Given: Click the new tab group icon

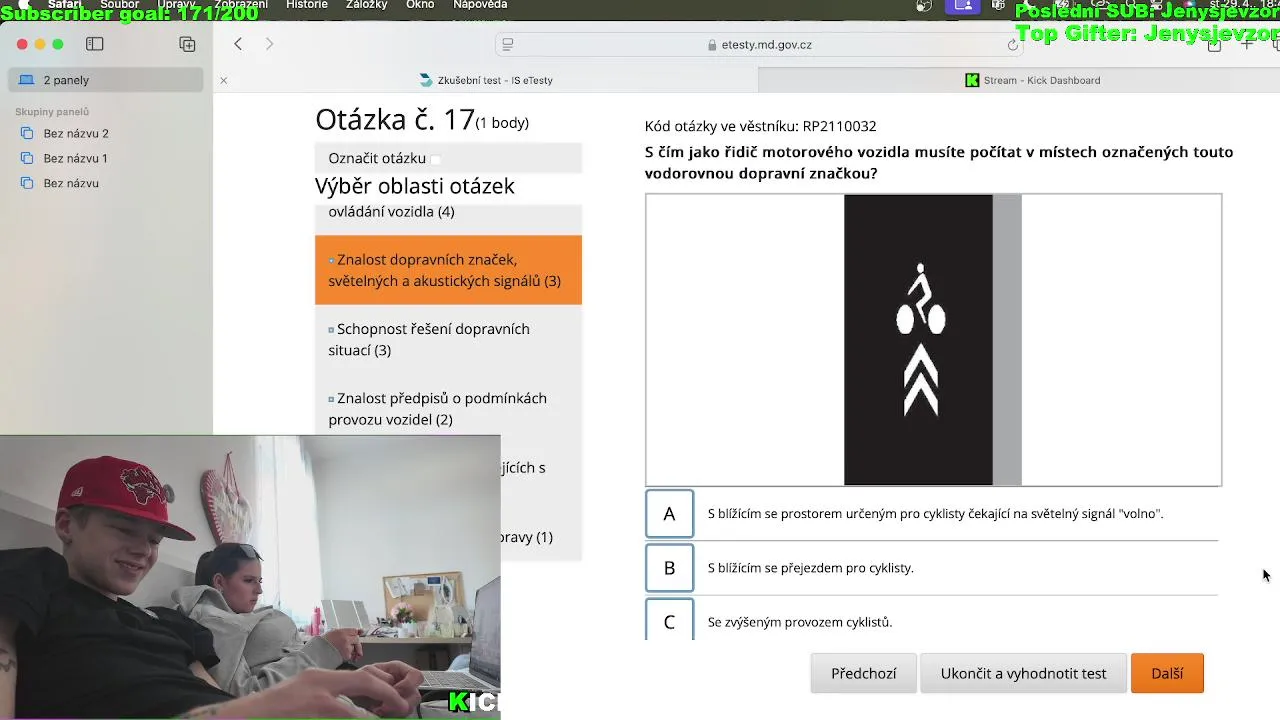Looking at the screenshot, I should coord(187,44).
